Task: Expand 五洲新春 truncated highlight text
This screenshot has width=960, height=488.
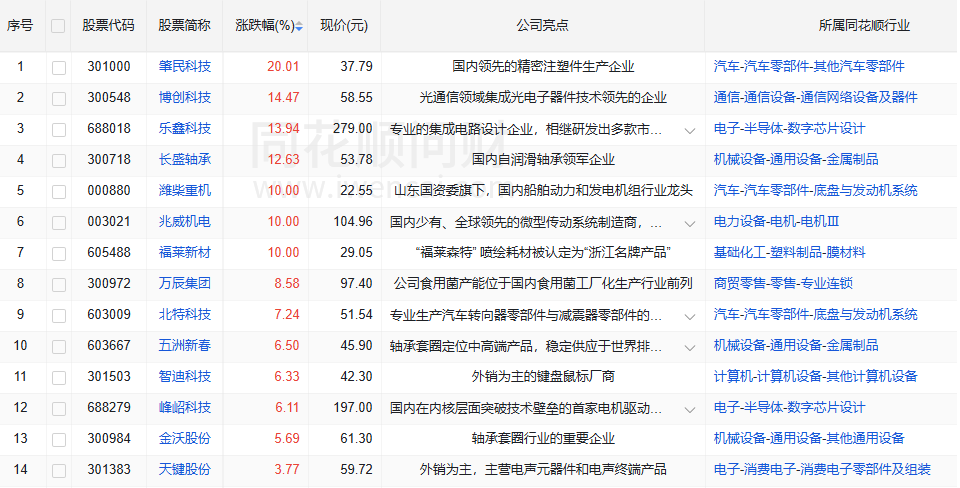Action: (689, 347)
